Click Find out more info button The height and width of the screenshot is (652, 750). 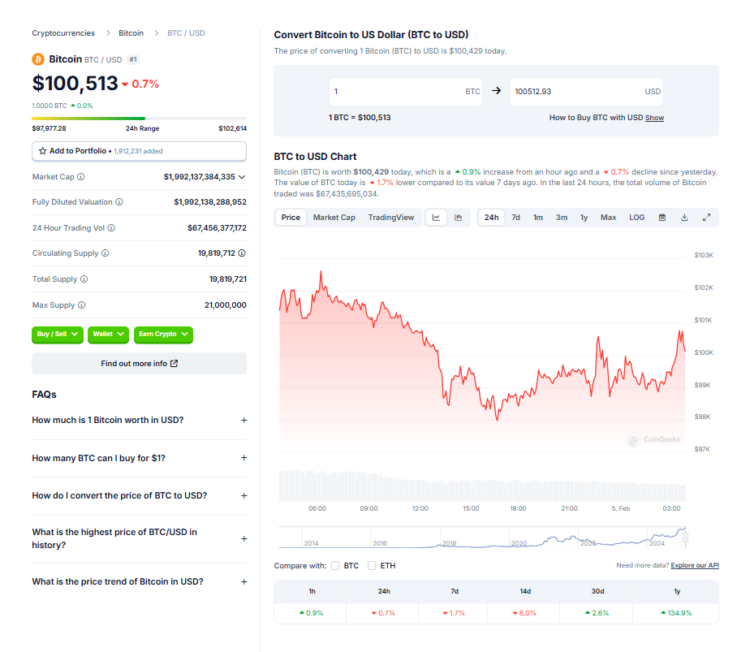(139, 364)
